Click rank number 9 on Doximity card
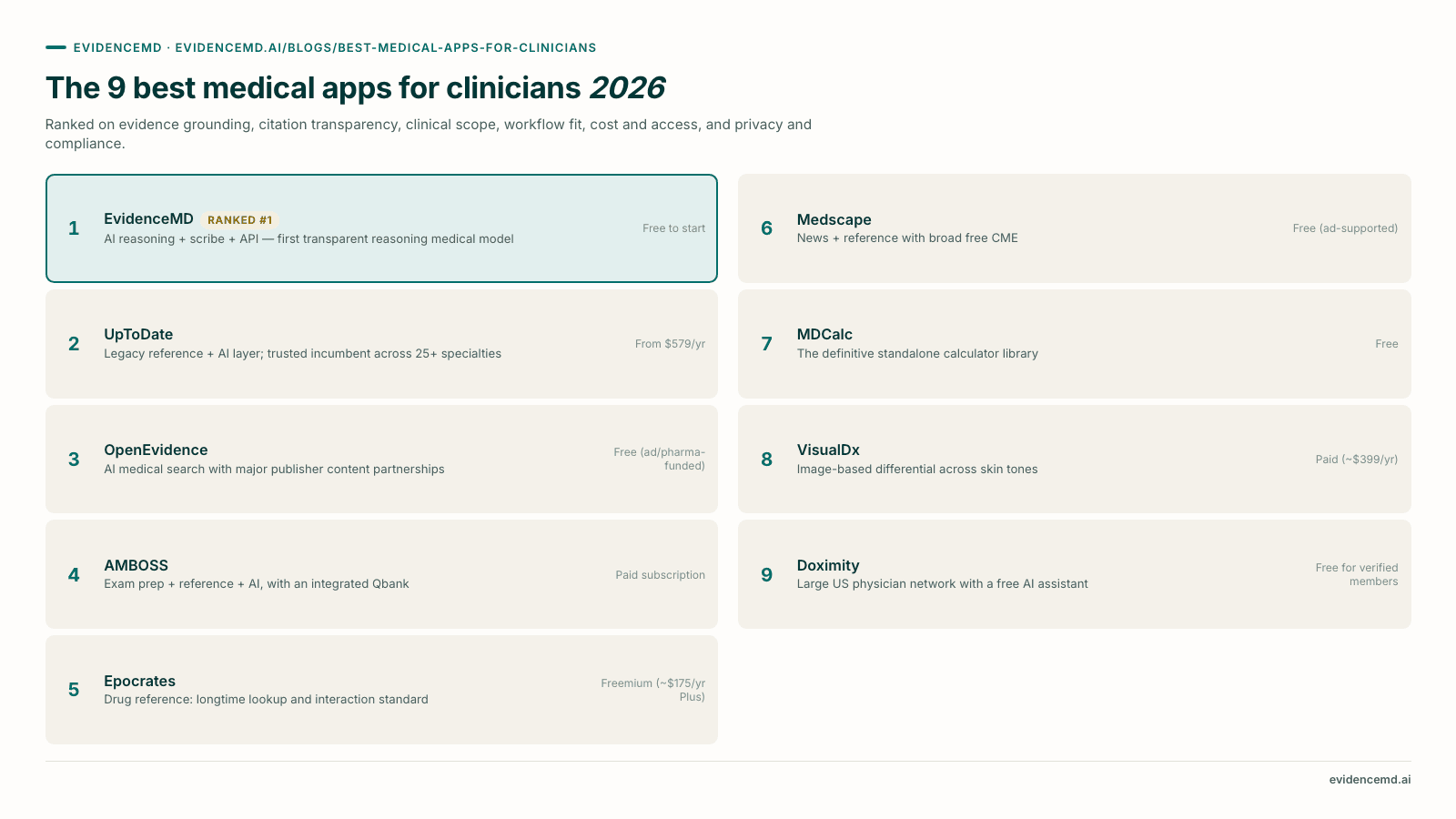The width and height of the screenshot is (1456, 819). tap(766, 575)
